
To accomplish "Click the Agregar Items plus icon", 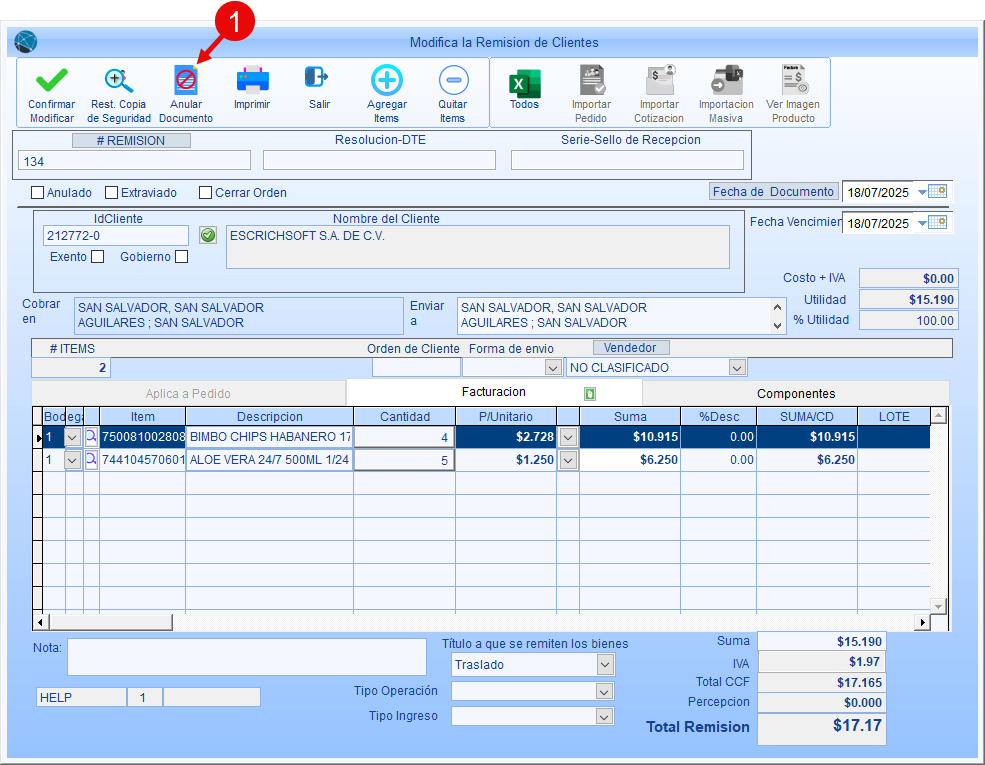I will [387, 81].
